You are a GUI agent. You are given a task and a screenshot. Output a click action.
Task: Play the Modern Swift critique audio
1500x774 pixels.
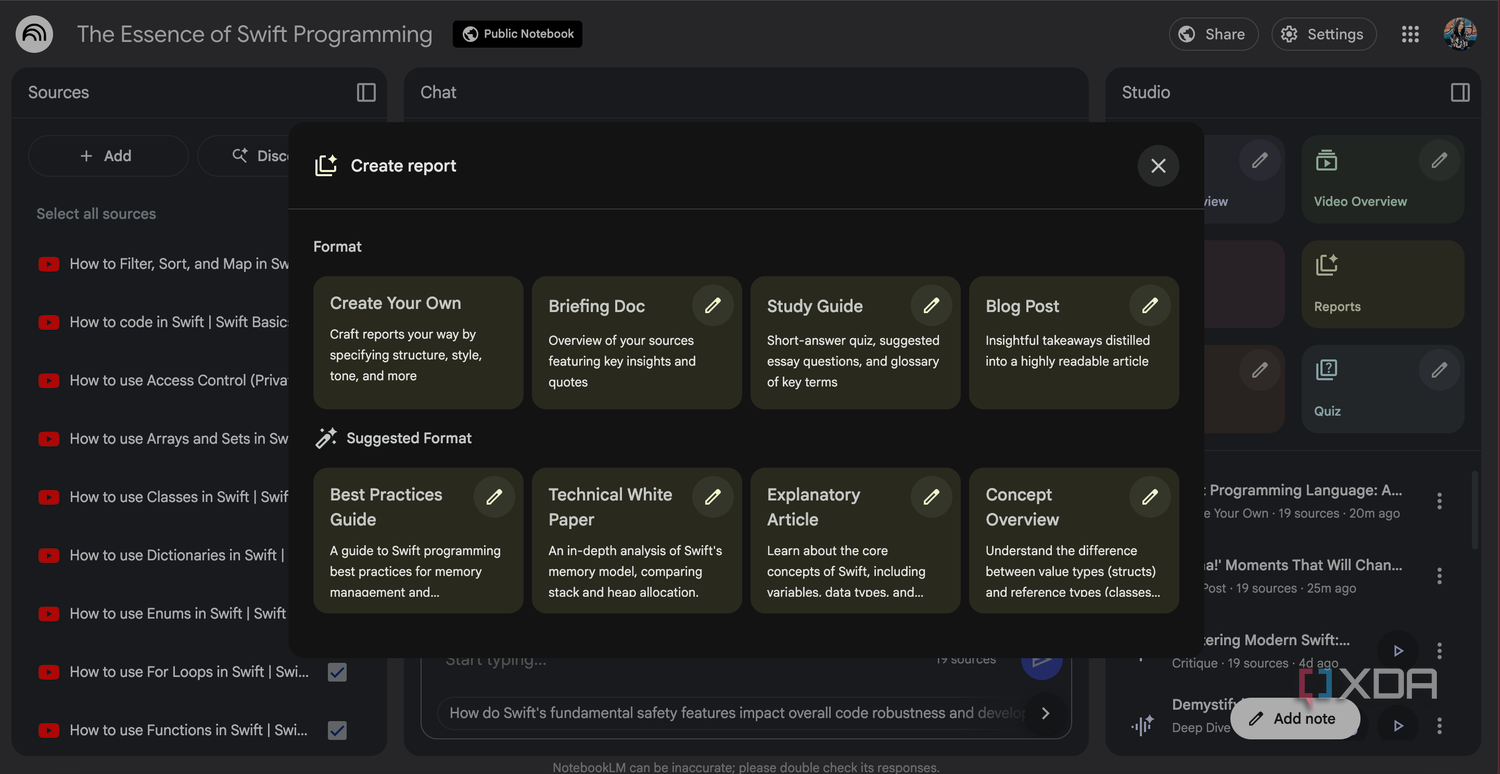1399,651
